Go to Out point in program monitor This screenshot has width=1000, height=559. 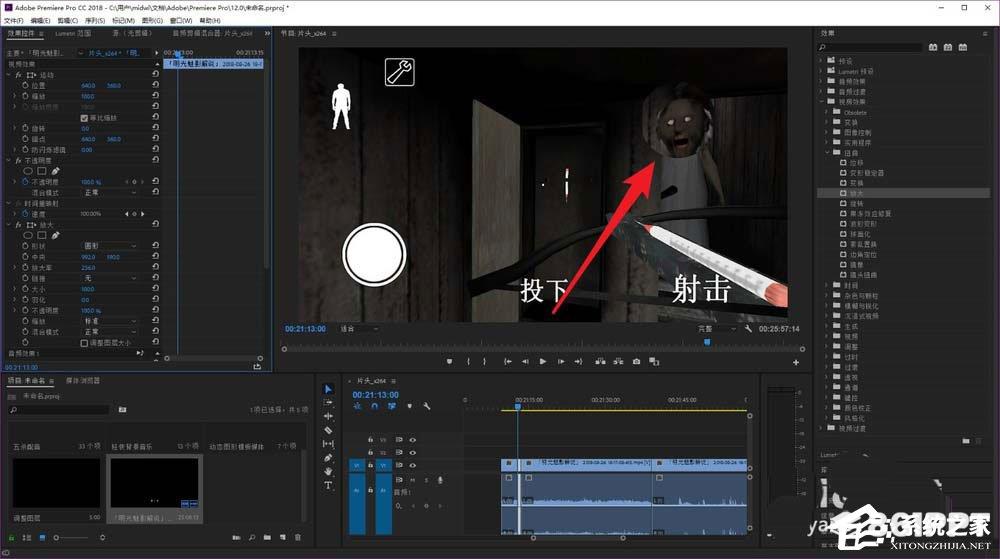click(x=578, y=361)
